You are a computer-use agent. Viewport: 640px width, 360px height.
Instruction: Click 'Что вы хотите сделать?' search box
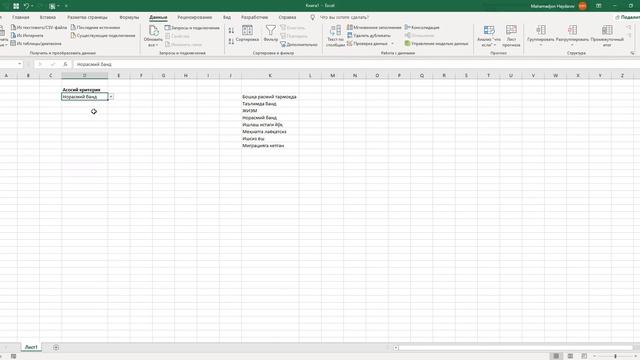pos(344,17)
